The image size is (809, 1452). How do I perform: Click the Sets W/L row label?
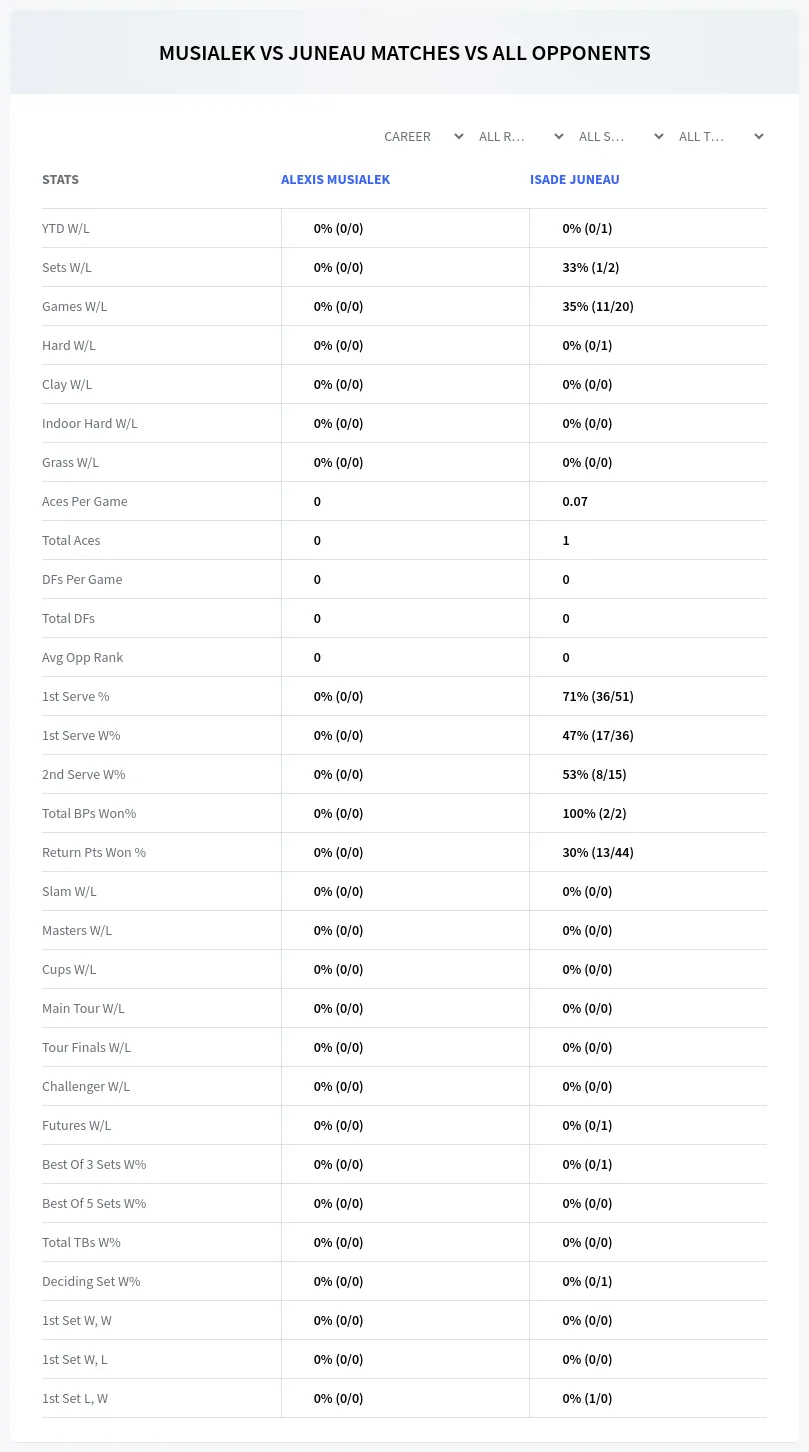pos(67,267)
